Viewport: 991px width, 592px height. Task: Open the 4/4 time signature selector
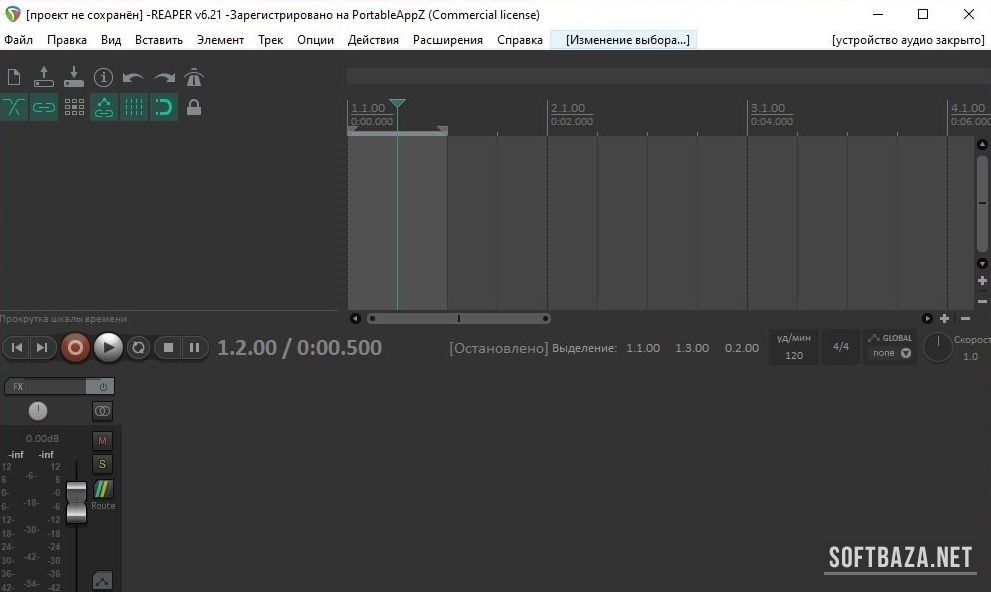(841, 347)
